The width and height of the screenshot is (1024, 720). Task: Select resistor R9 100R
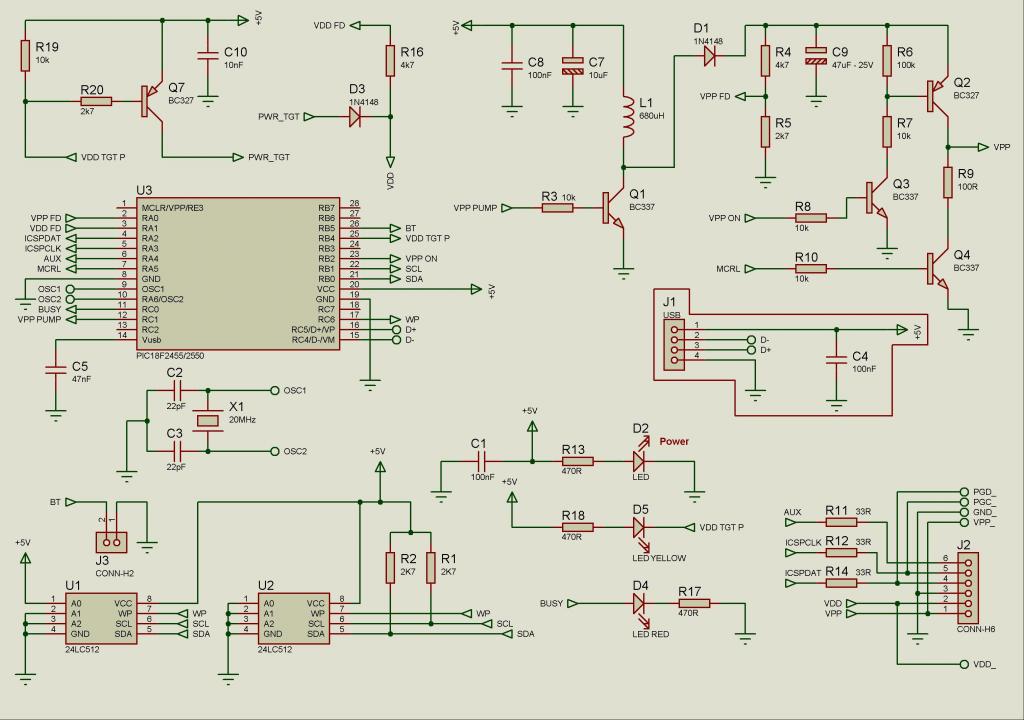coord(948,182)
